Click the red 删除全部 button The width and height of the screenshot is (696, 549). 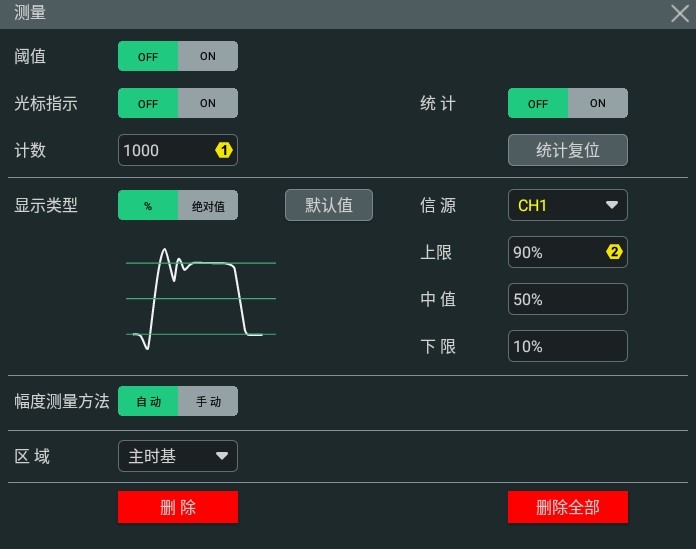[x=567, y=507]
